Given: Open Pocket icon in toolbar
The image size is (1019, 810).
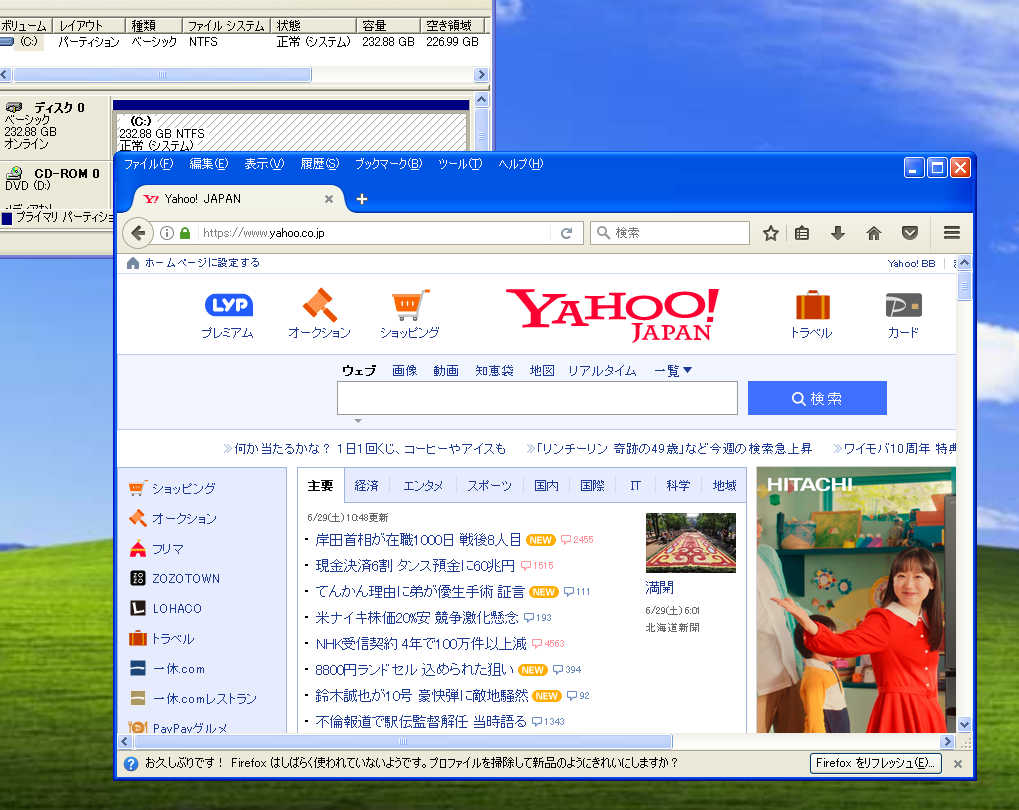Looking at the screenshot, I should [910, 233].
